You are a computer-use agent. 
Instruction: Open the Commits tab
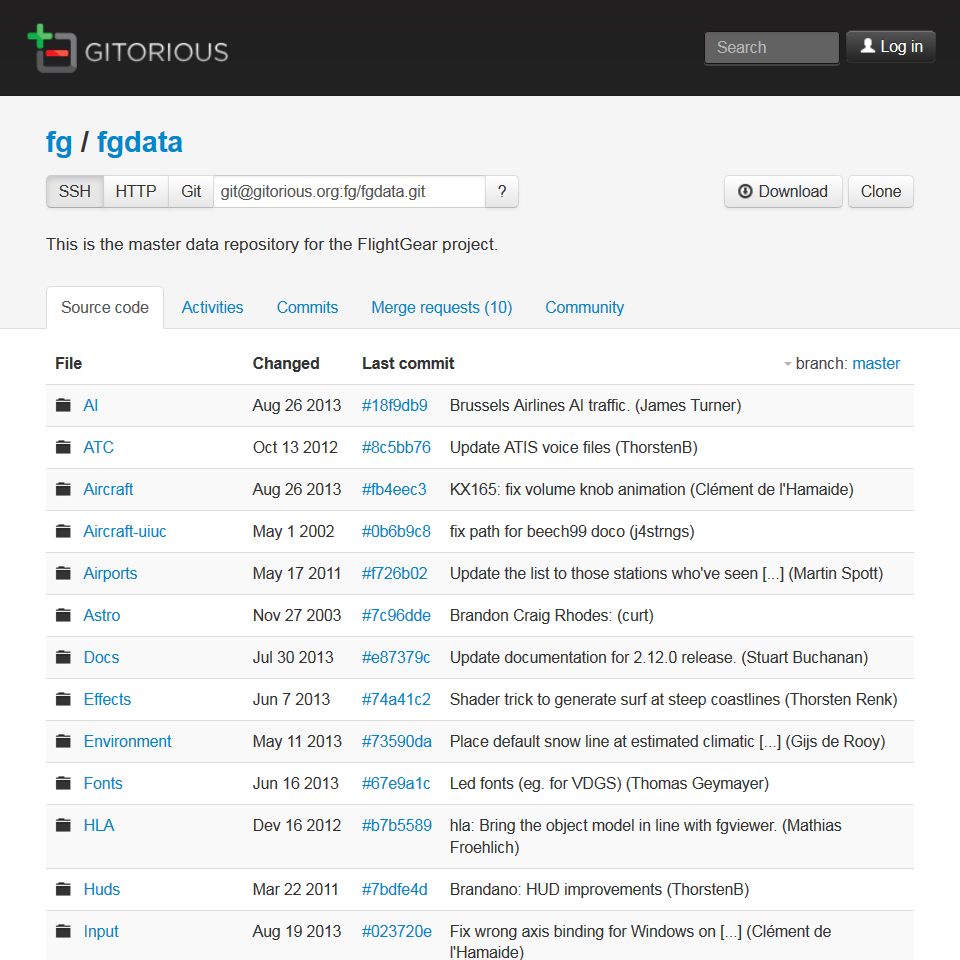coord(307,307)
